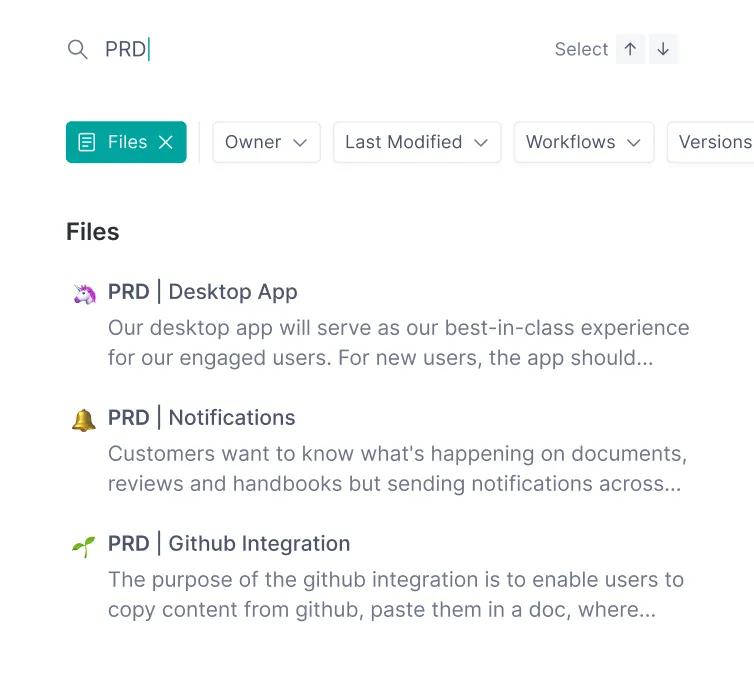The image size is (754, 700).
Task: Remove the Files filter with X
Action: click(166, 142)
